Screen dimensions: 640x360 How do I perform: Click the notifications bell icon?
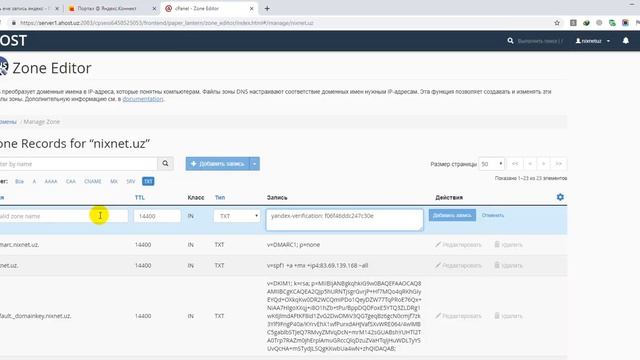[x=625, y=40]
